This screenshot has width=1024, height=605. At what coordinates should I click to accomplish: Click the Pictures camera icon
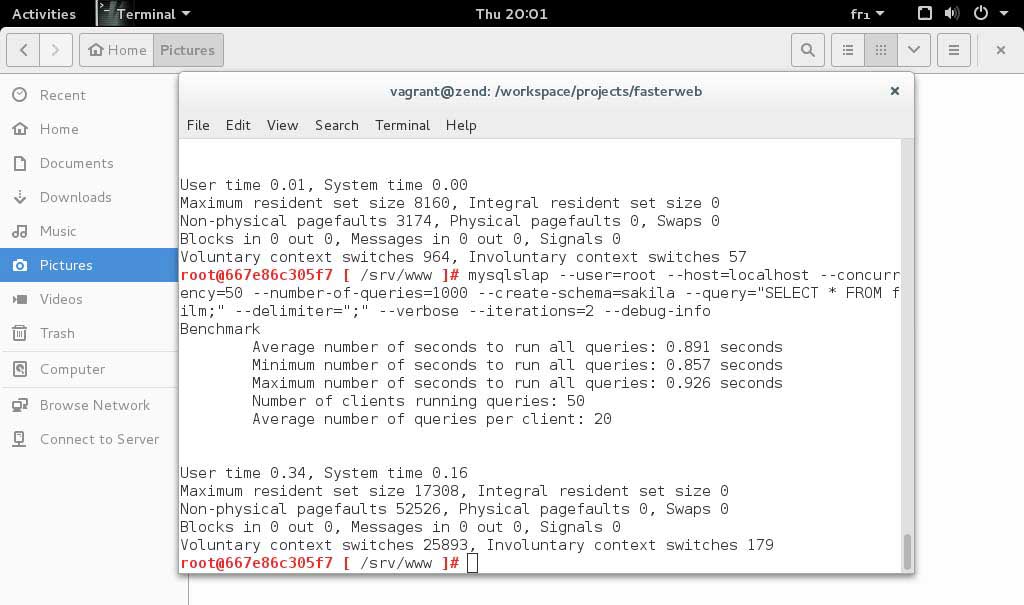20,265
